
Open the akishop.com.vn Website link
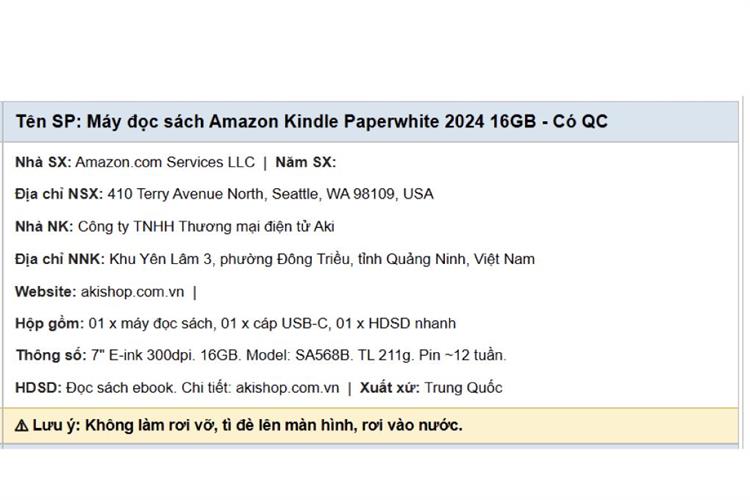point(132,291)
